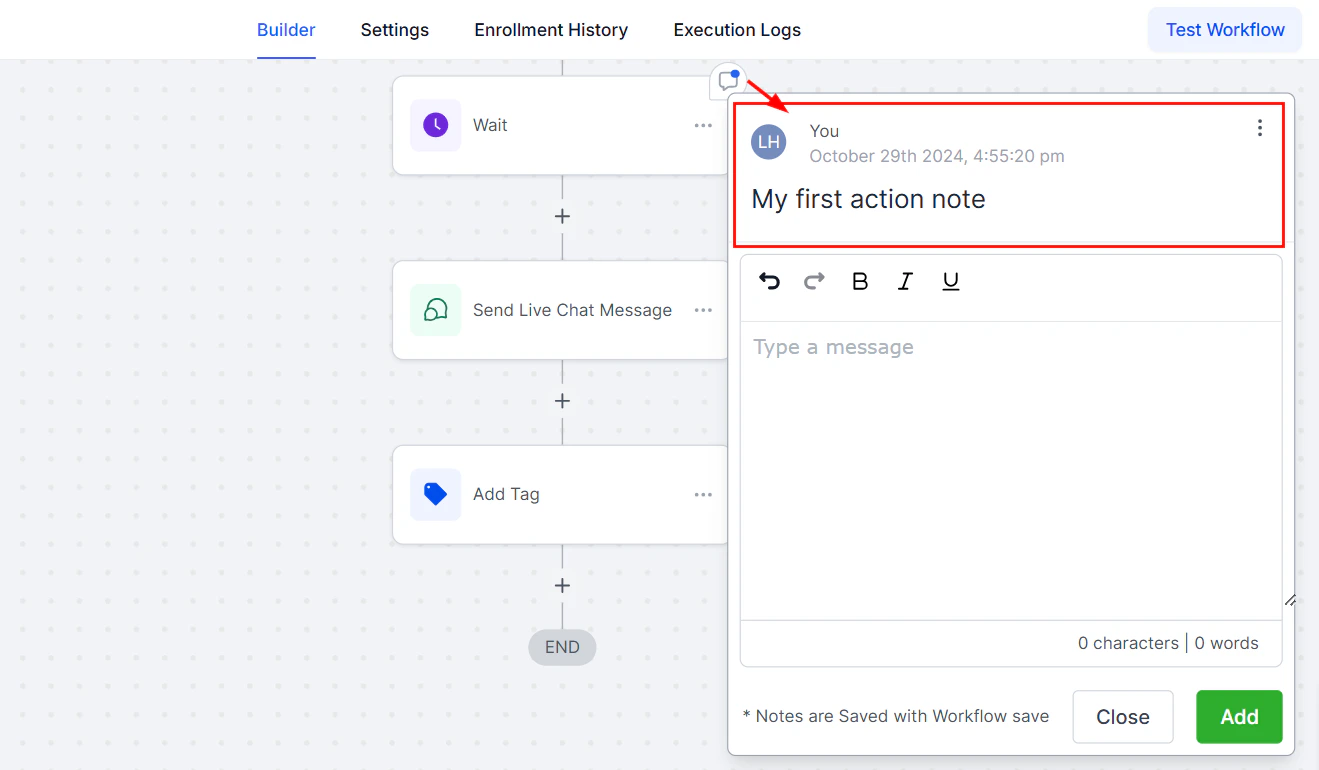
Task: Open the Add Tag step's ellipsis menu
Action: (x=703, y=494)
